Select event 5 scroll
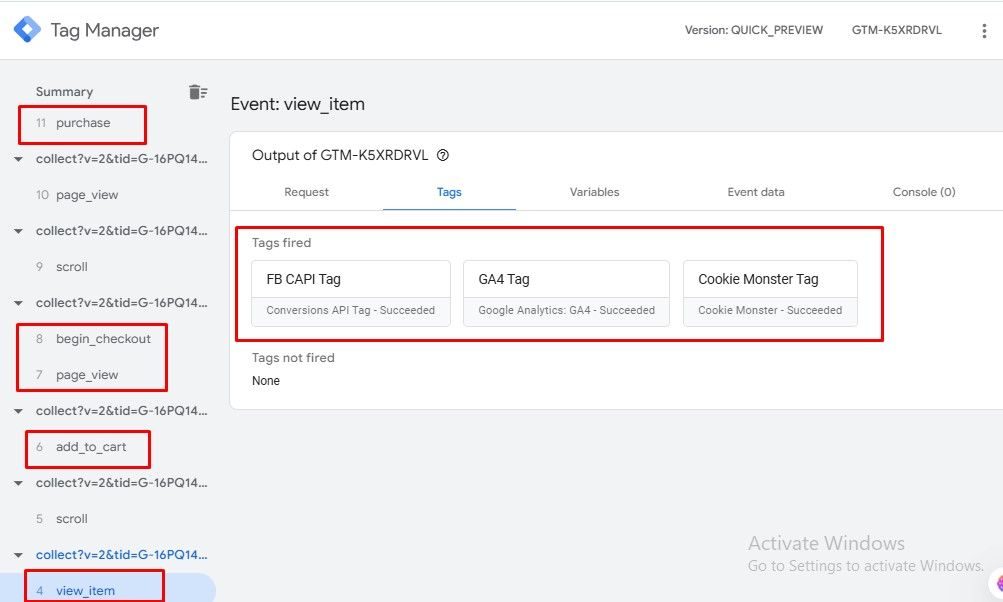The image size is (1003, 602). [x=72, y=519]
